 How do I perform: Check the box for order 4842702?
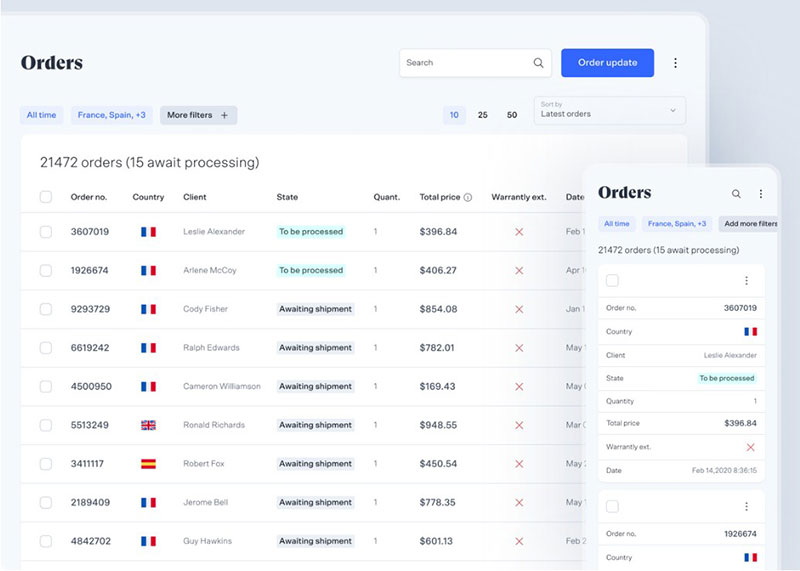click(x=46, y=541)
